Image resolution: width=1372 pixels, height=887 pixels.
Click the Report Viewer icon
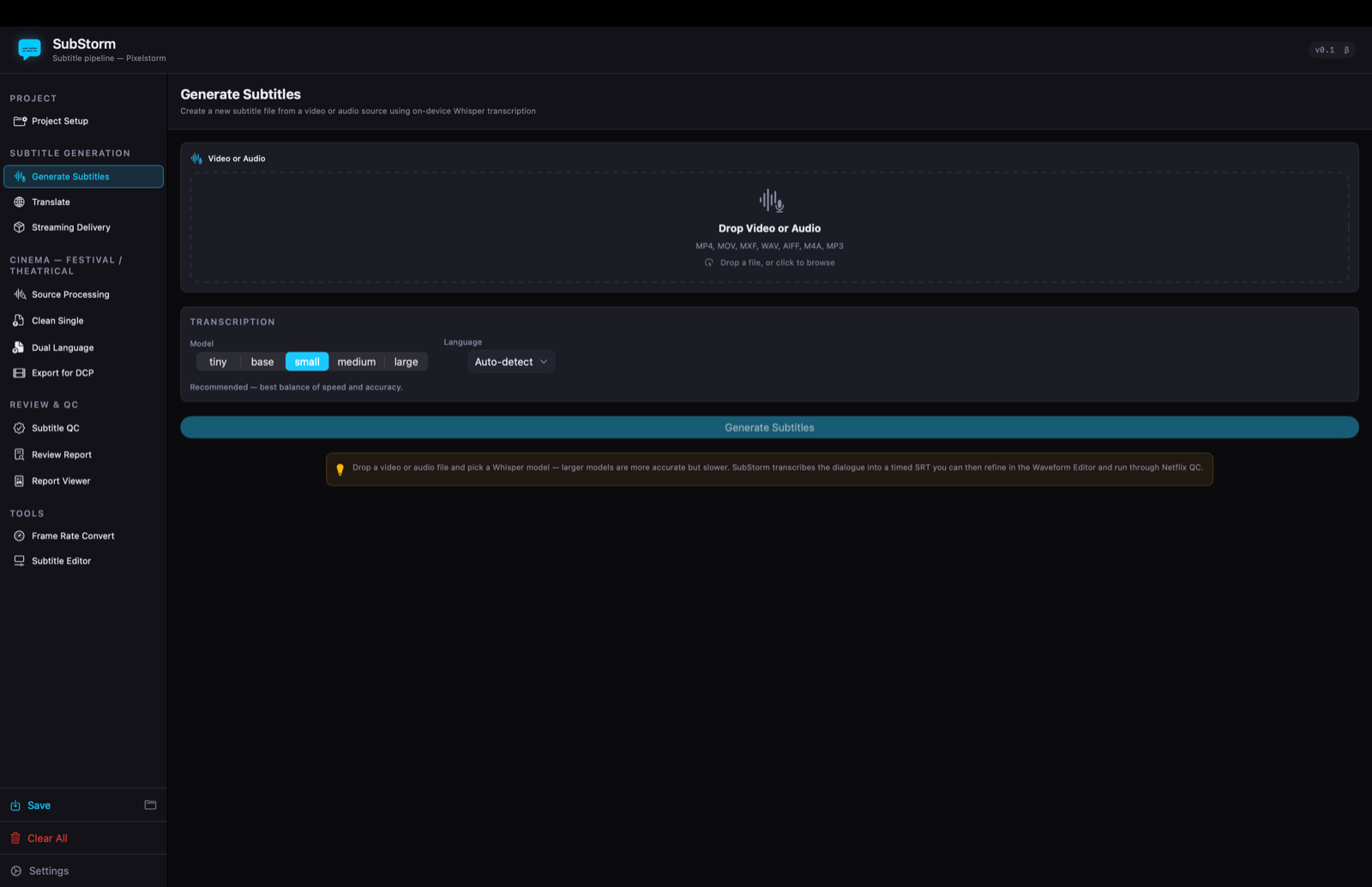click(20, 481)
